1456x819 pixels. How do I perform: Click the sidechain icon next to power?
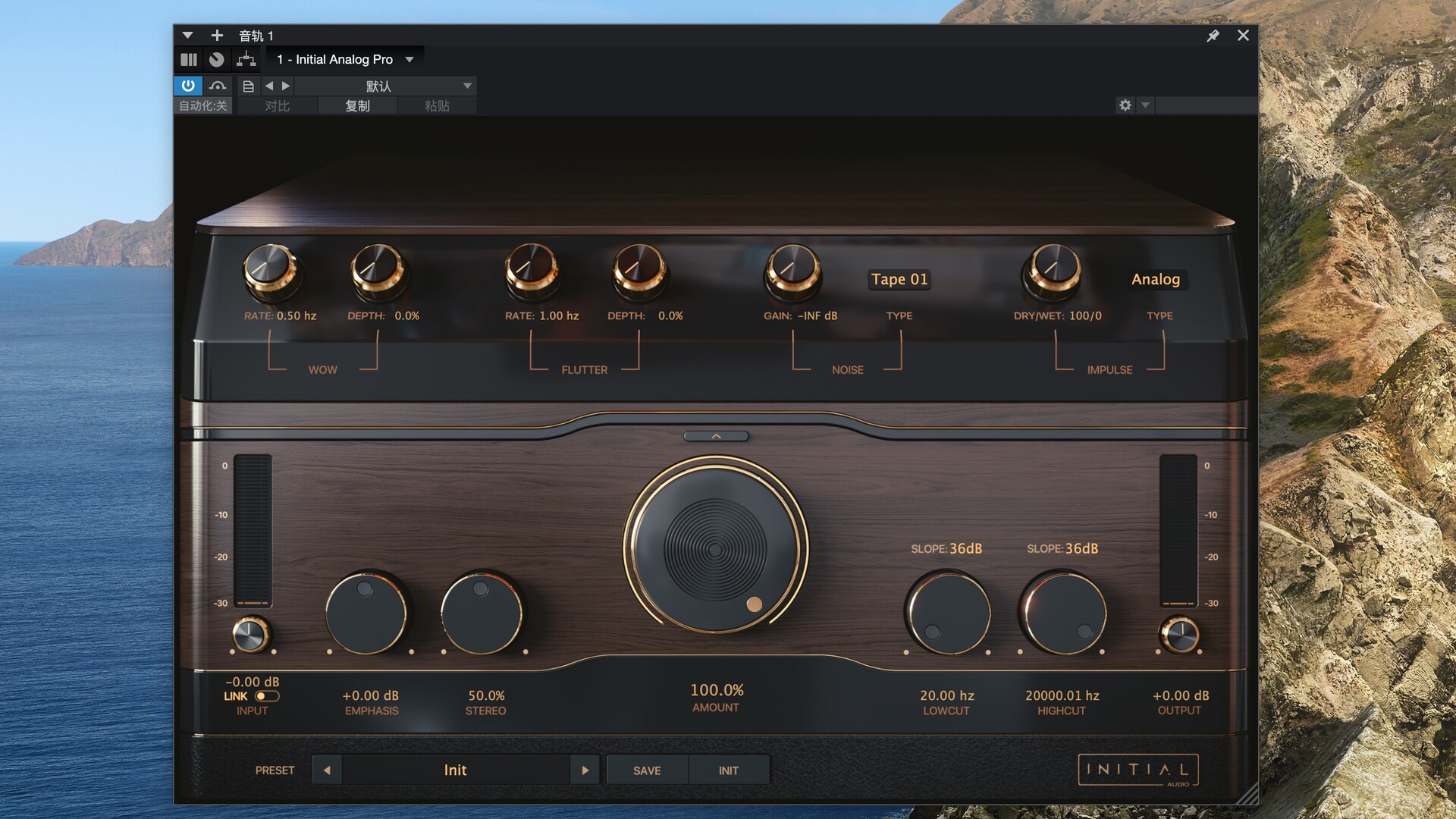[x=218, y=86]
